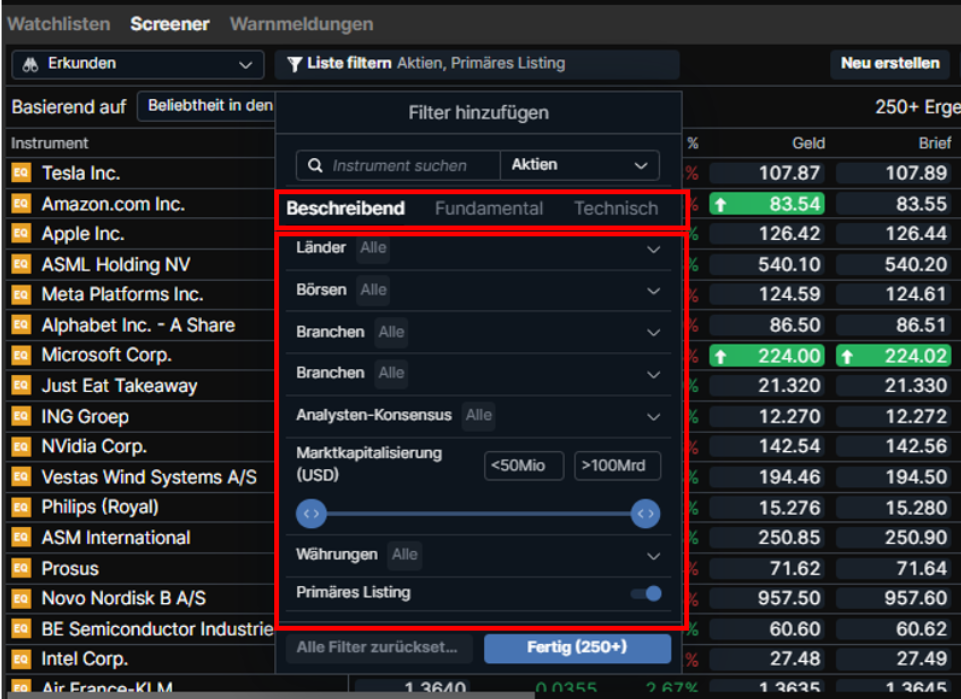The image size is (961, 699).
Task: Open the Watchlisten tab
Action: click(x=60, y=24)
